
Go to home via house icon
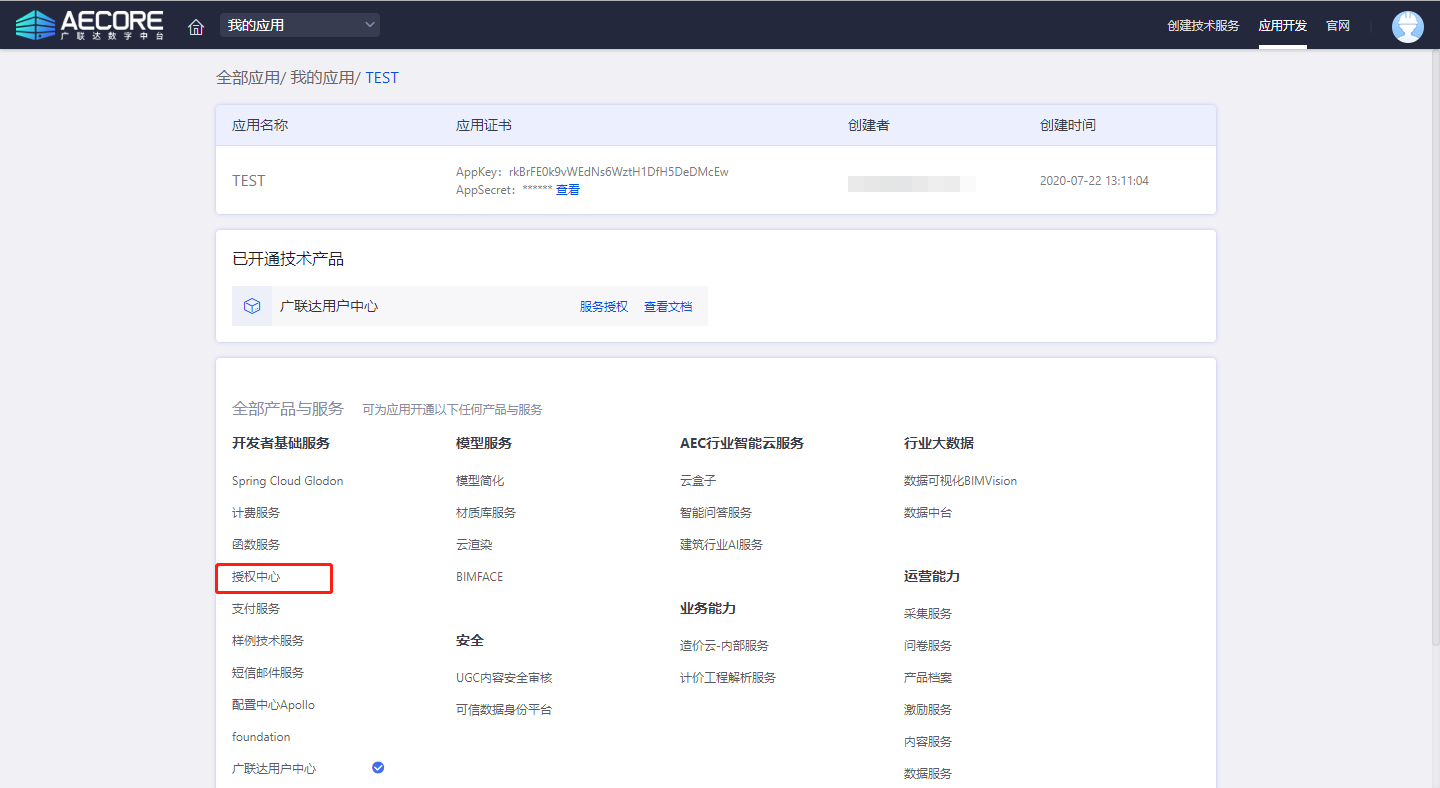pyautogui.click(x=196, y=26)
